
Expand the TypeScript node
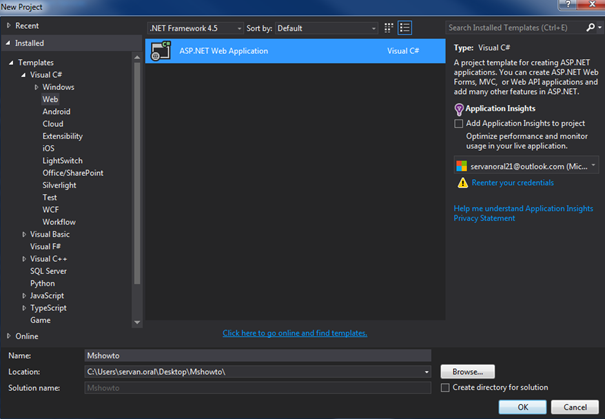pos(24,308)
